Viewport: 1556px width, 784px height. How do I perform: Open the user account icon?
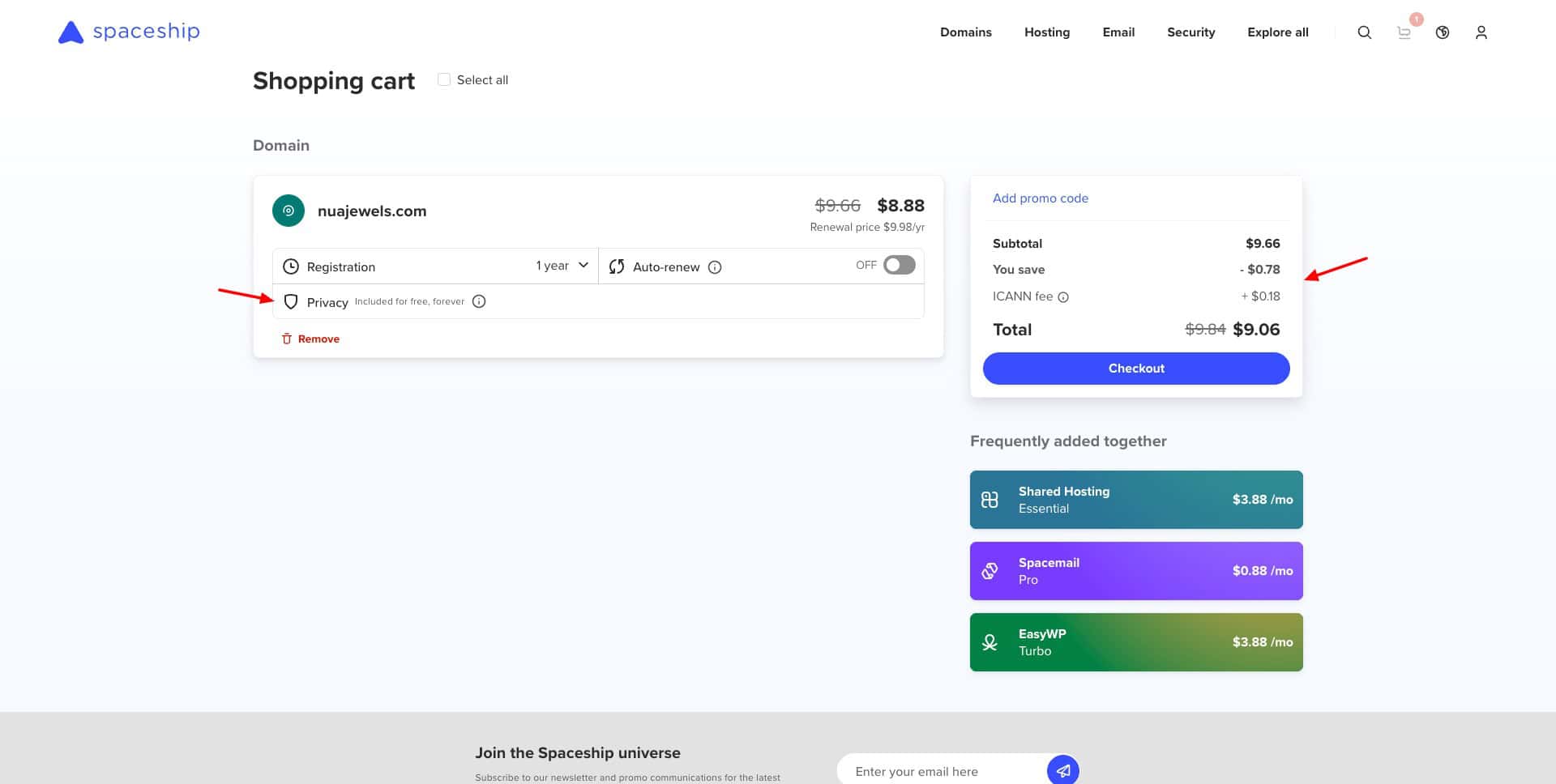click(1481, 32)
